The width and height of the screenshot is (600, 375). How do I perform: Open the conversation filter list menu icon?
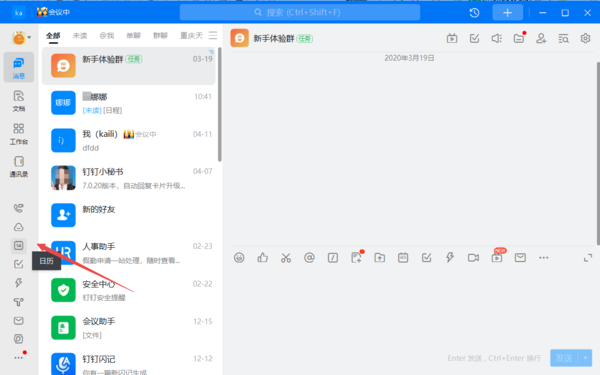(213, 36)
